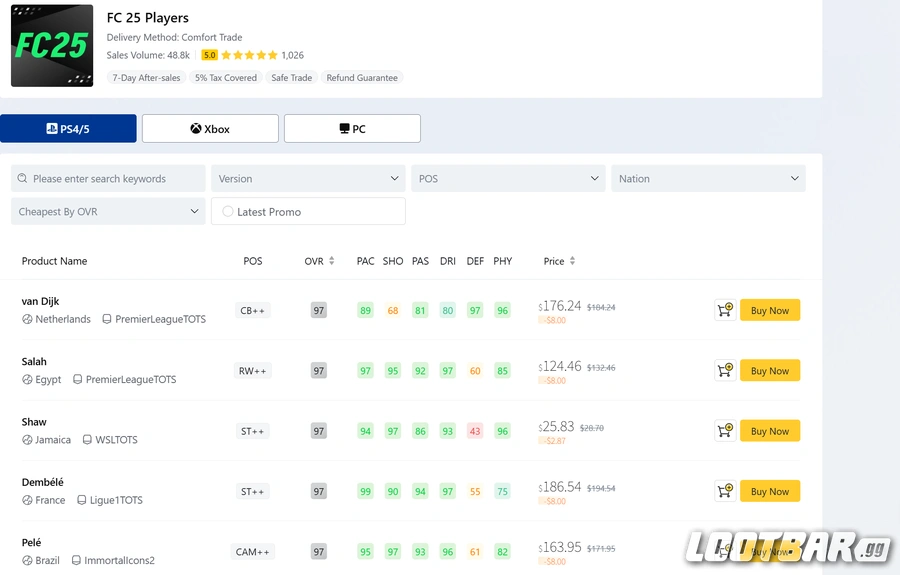Add van Dijk to cart
The image size is (900, 575).
click(x=725, y=311)
